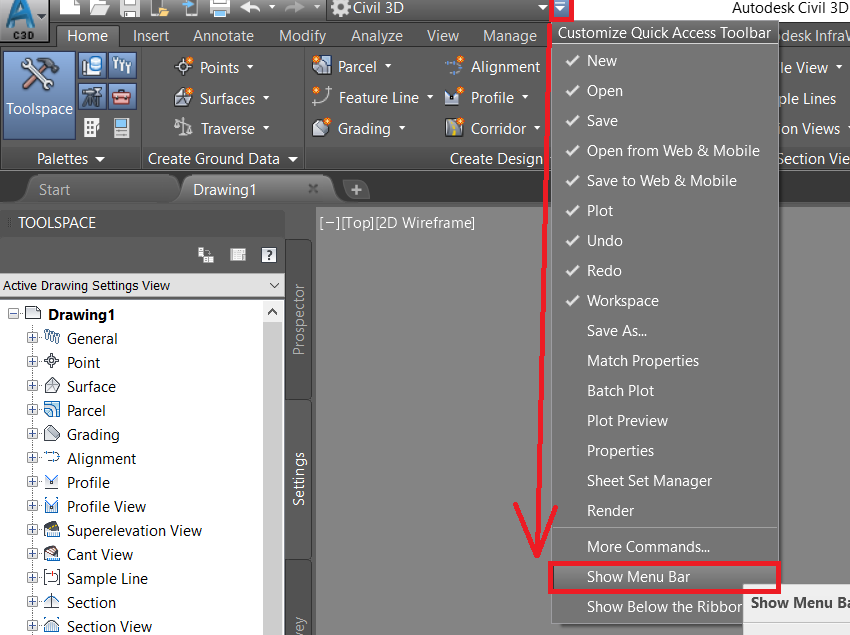The width and height of the screenshot is (850, 635).
Task: Uncheck Redo in the customize menu
Action: [x=665, y=271]
